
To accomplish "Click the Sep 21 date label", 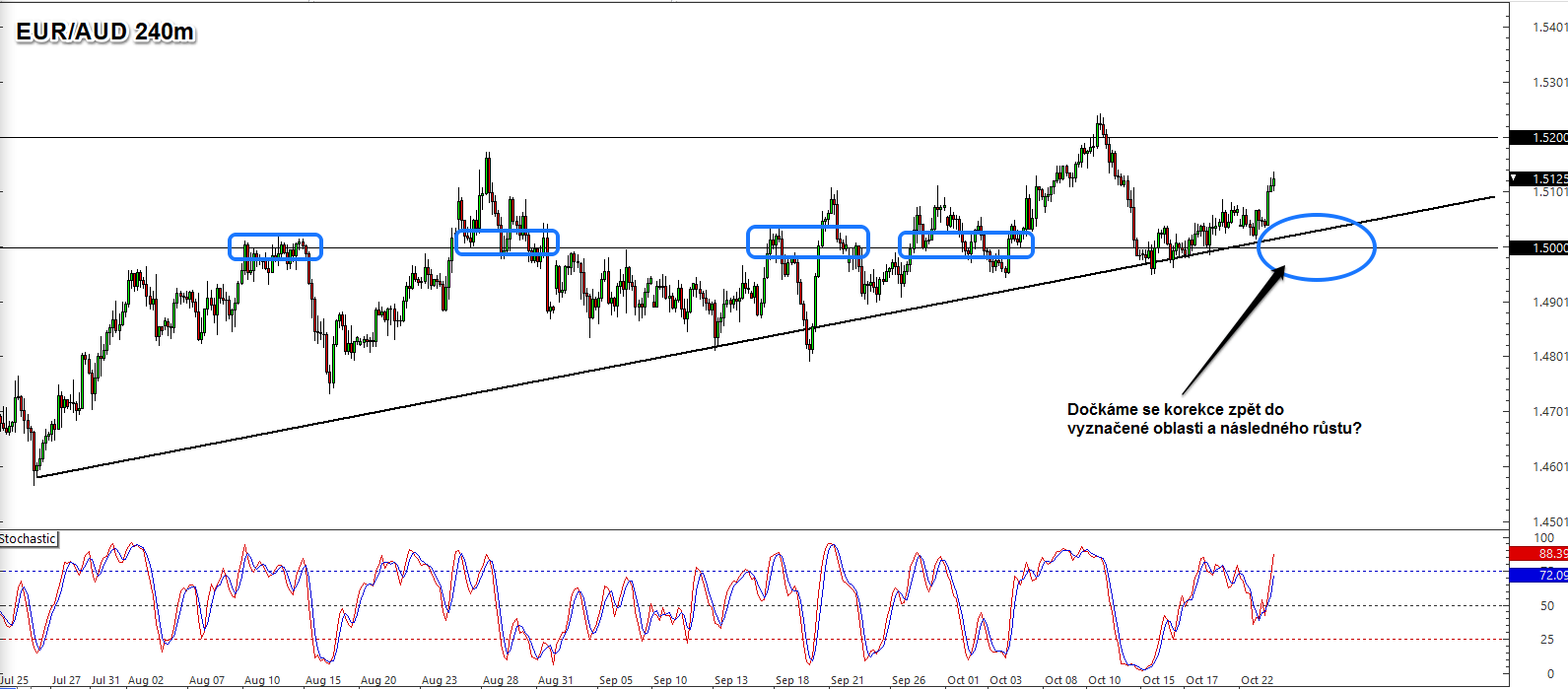I will coord(848,680).
